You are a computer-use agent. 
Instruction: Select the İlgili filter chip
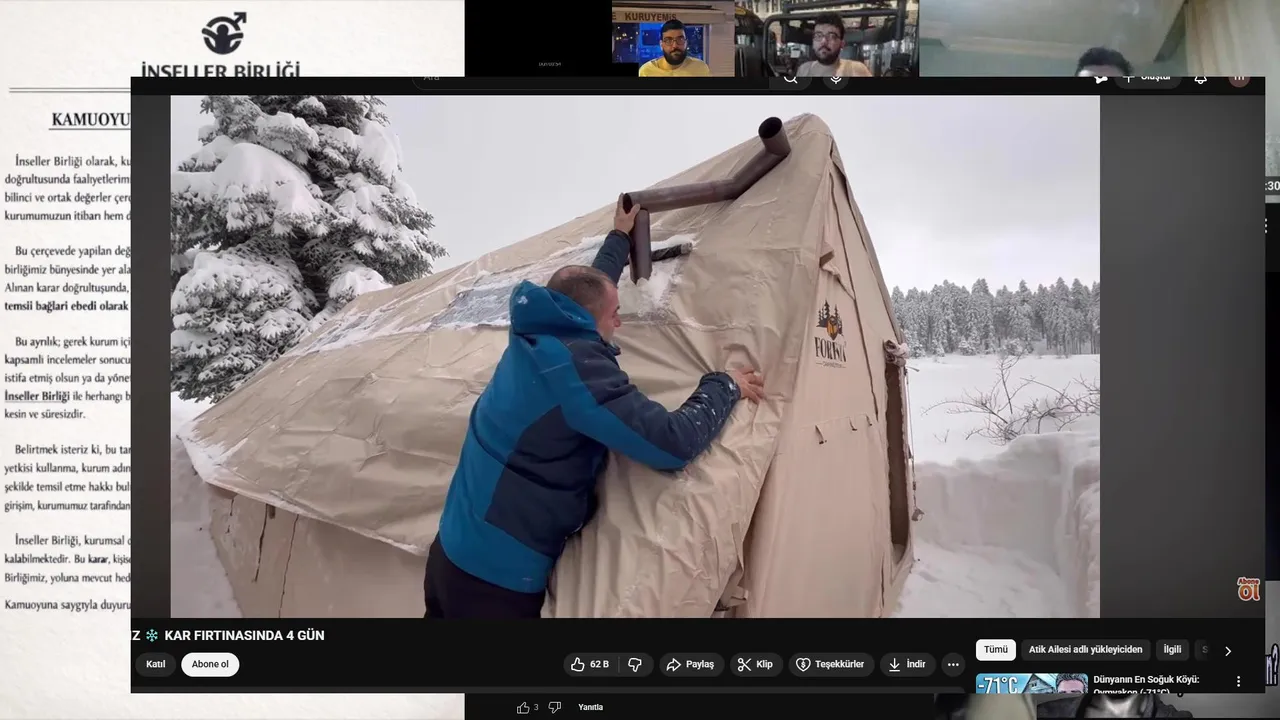click(1172, 650)
